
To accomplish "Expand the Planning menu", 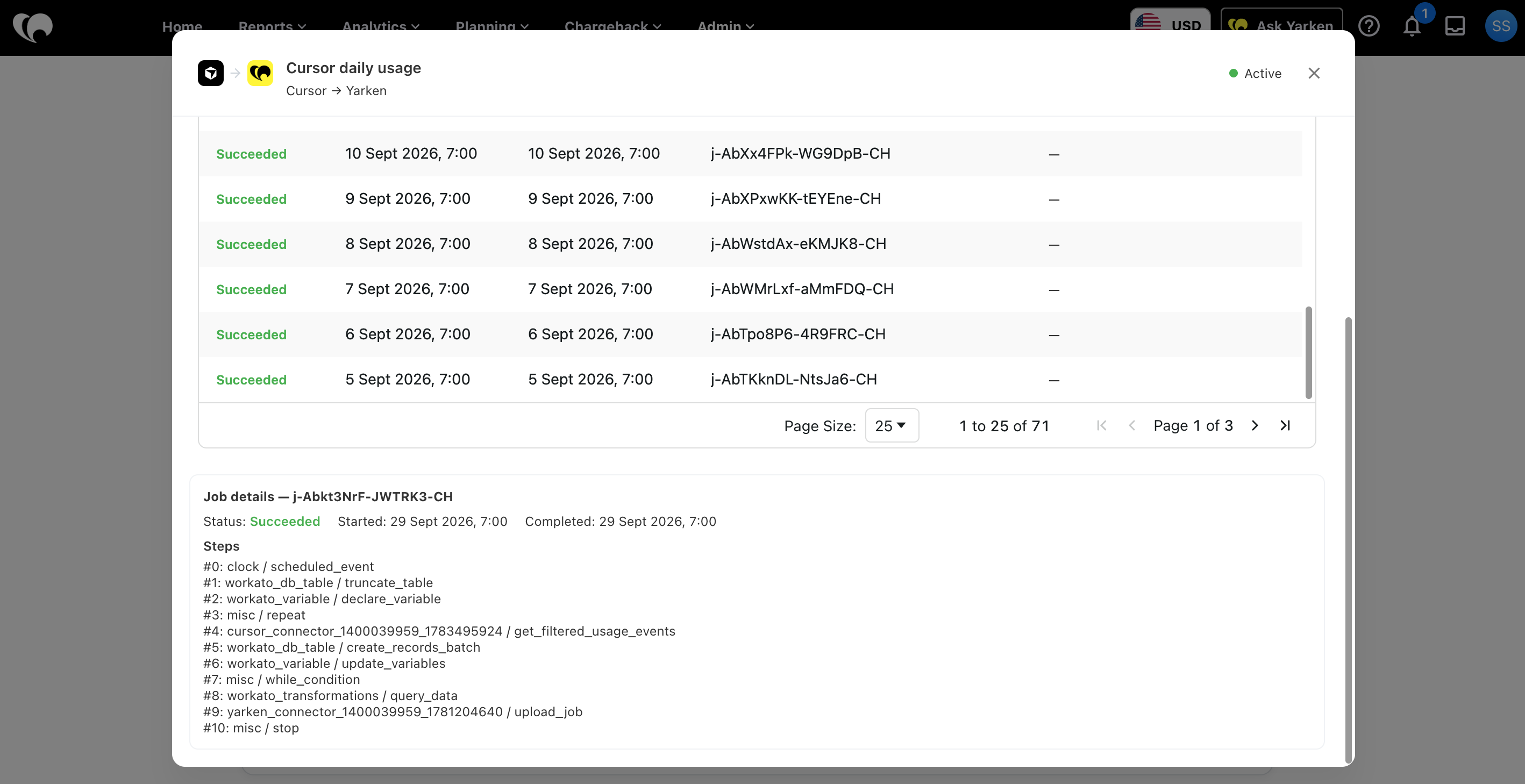I will coord(492,26).
